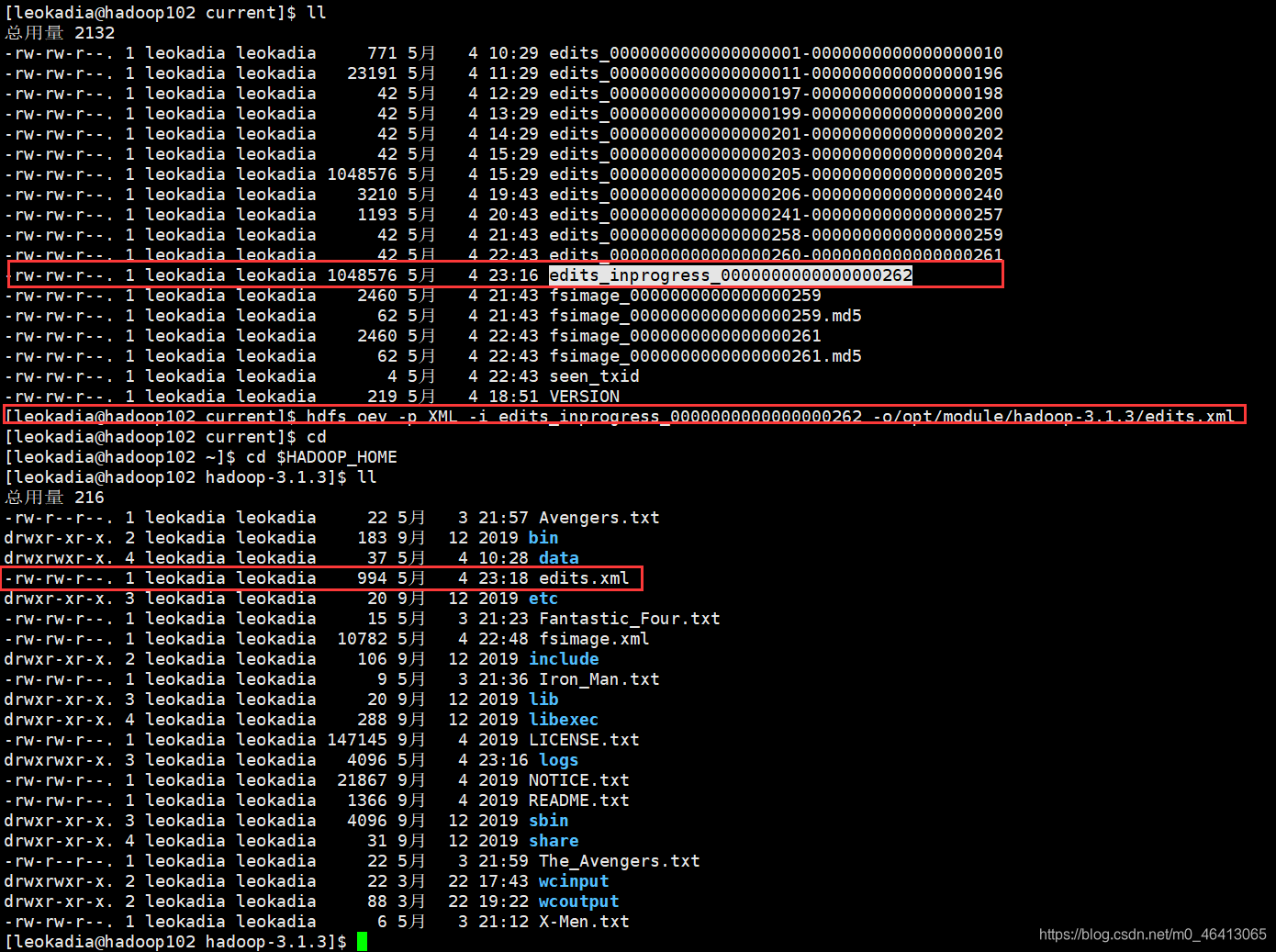Select edits.xml in the hadoop-3.1.3 listing
1276x952 pixels.
point(584,578)
